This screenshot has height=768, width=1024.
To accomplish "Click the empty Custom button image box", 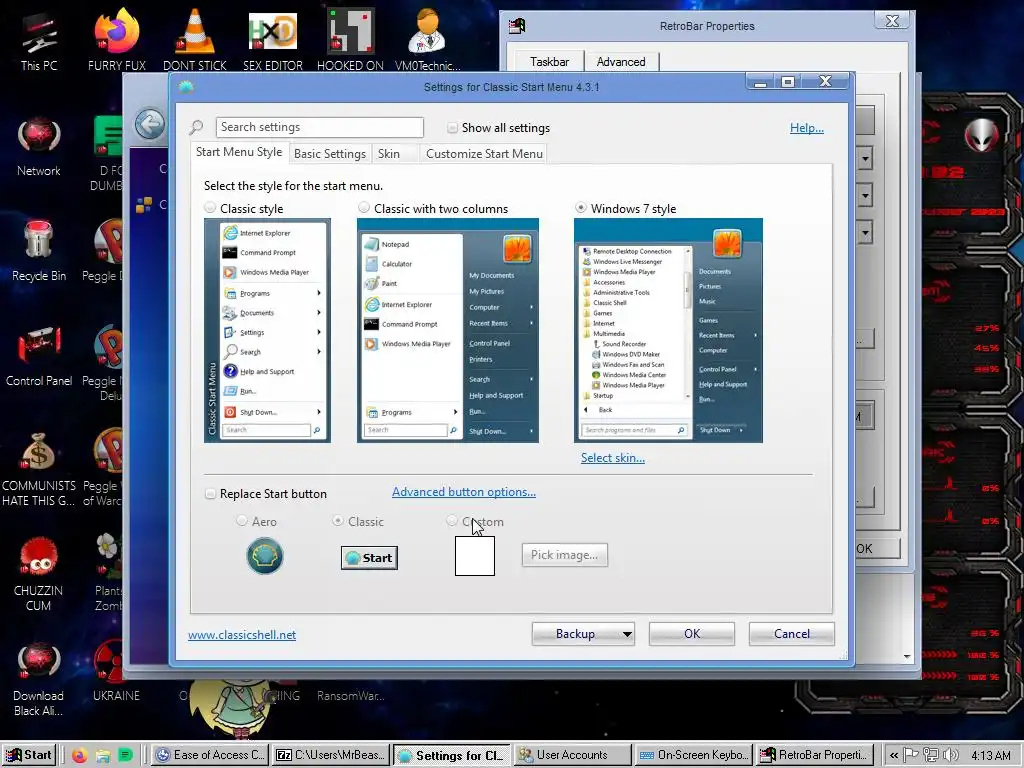I will coord(475,556).
